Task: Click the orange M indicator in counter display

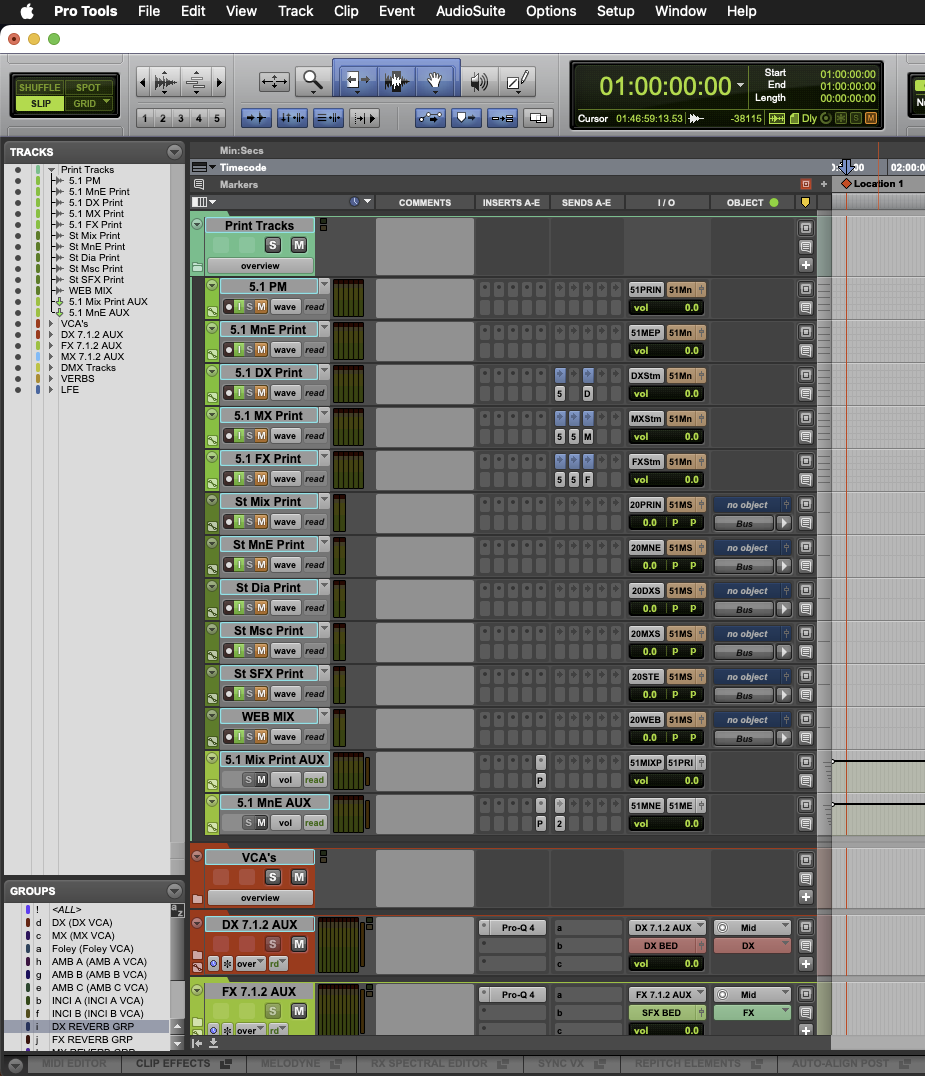Action: [x=871, y=118]
